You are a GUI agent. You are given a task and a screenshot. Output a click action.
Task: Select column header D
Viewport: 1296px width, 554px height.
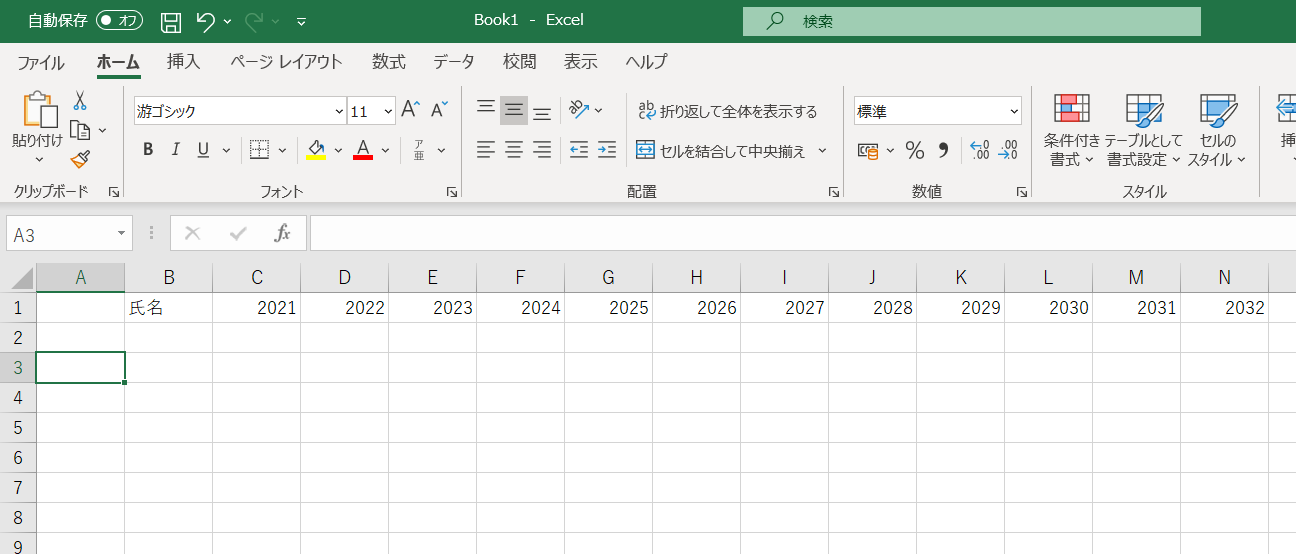click(345, 278)
